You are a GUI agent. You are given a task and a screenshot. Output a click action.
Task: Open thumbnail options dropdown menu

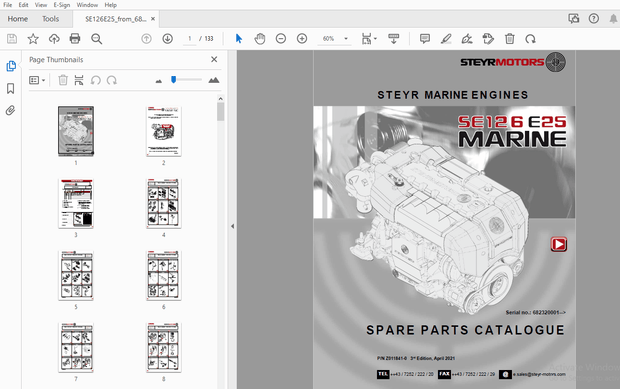pos(37,80)
